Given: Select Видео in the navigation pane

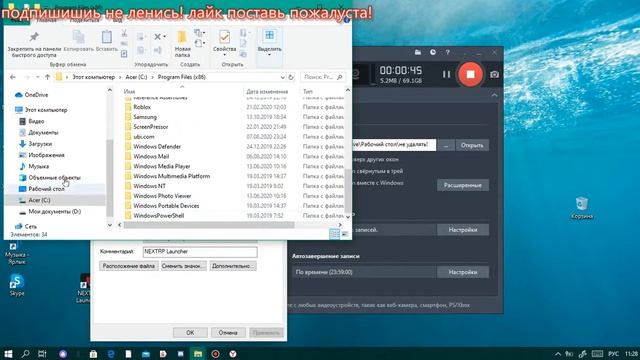Looking at the screenshot, I should point(36,121).
